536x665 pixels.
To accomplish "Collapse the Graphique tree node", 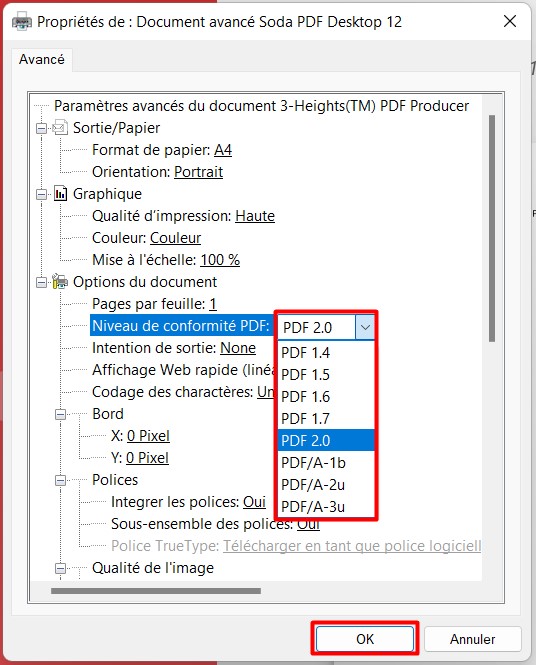I will click(41, 194).
